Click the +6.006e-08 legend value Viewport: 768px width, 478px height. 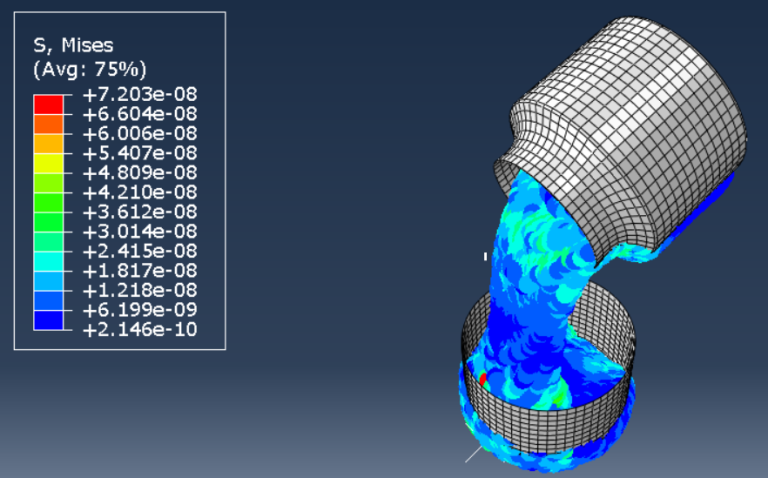pos(140,133)
